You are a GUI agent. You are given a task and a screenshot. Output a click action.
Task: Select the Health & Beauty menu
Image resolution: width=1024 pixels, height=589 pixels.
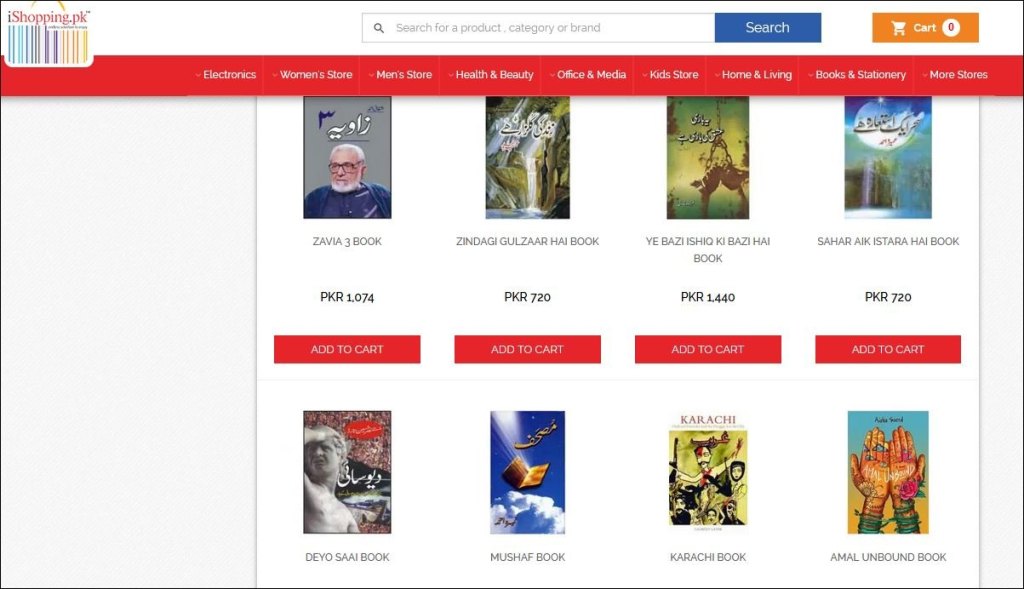pos(490,74)
